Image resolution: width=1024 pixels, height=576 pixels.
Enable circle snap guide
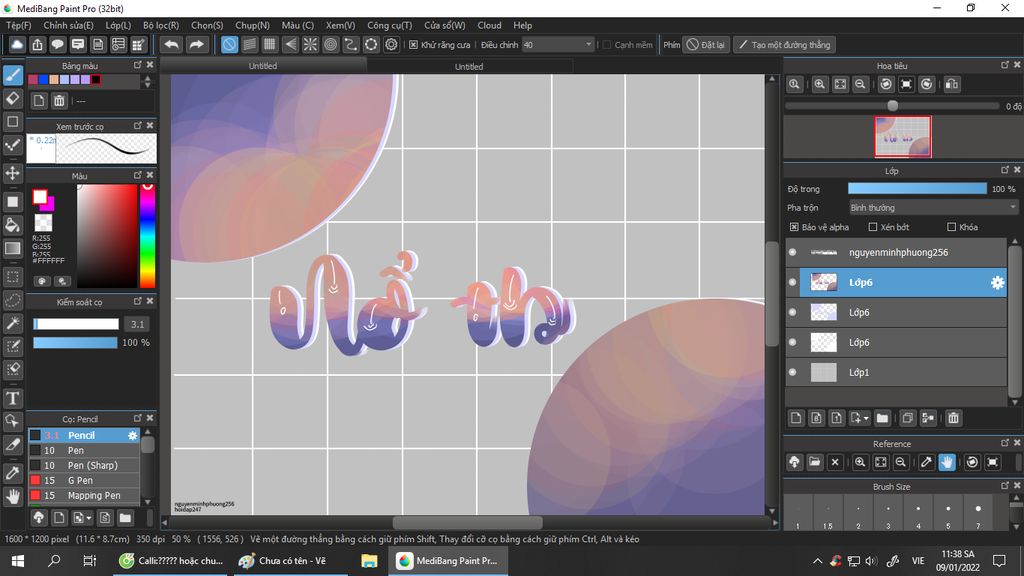330,44
